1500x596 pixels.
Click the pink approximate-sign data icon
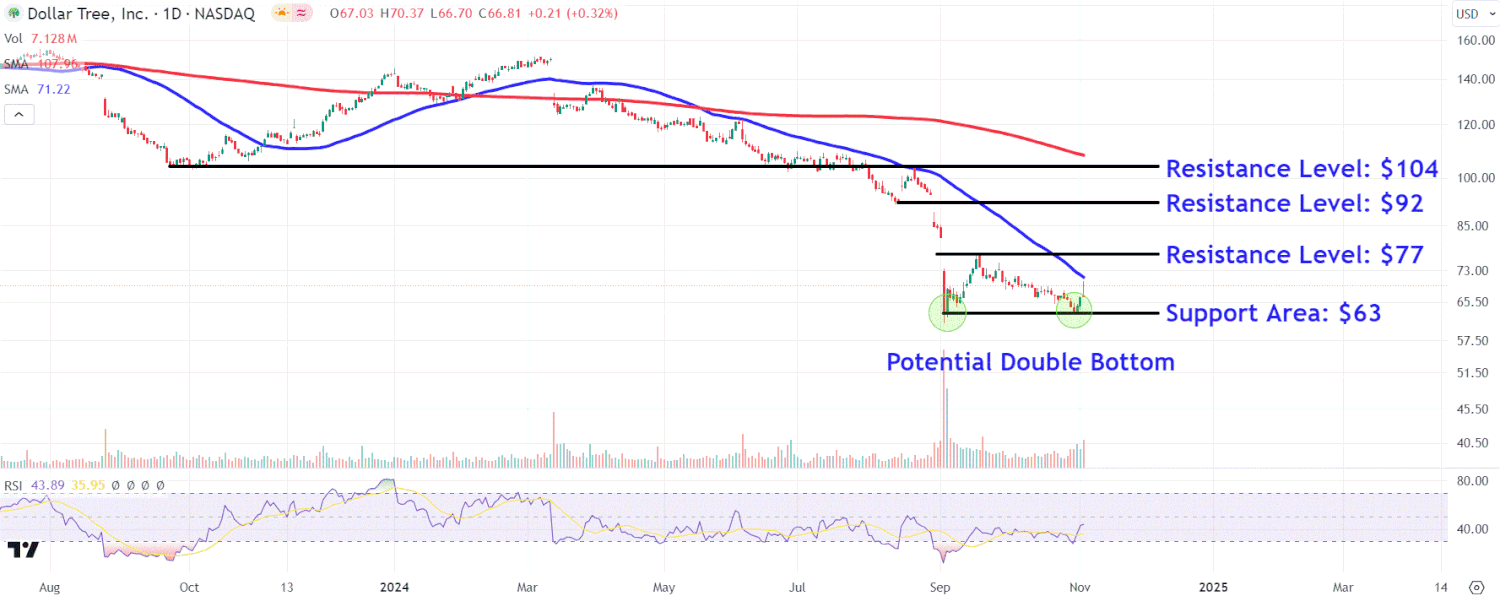coord(299,14)
